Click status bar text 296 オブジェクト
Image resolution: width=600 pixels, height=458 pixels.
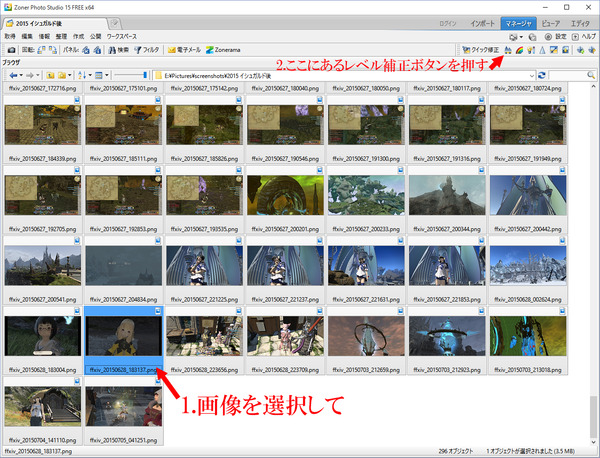click(x=456, y=451)
